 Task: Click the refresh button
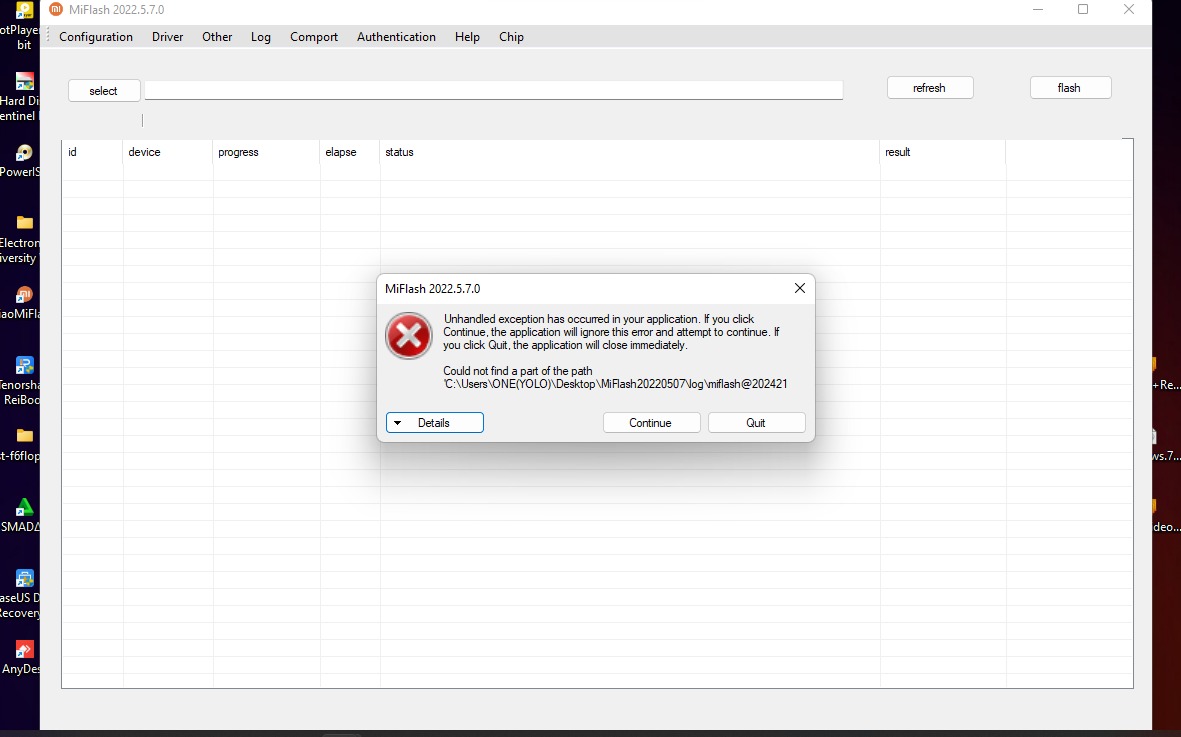tap(929, 88)
